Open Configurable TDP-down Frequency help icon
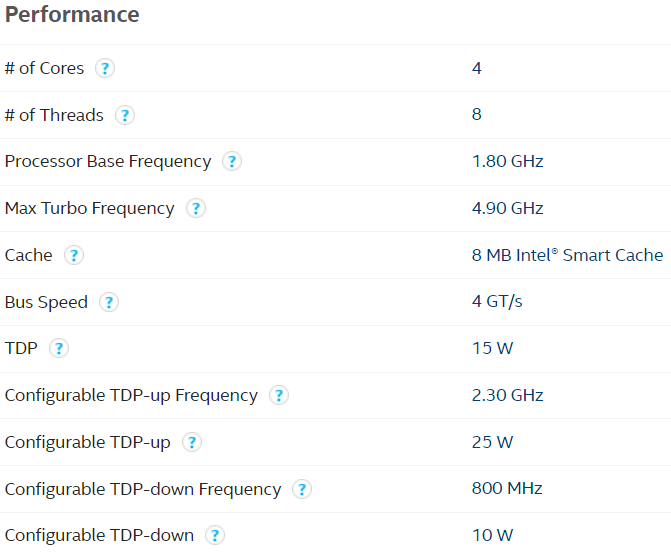 [x=302, y=489]
